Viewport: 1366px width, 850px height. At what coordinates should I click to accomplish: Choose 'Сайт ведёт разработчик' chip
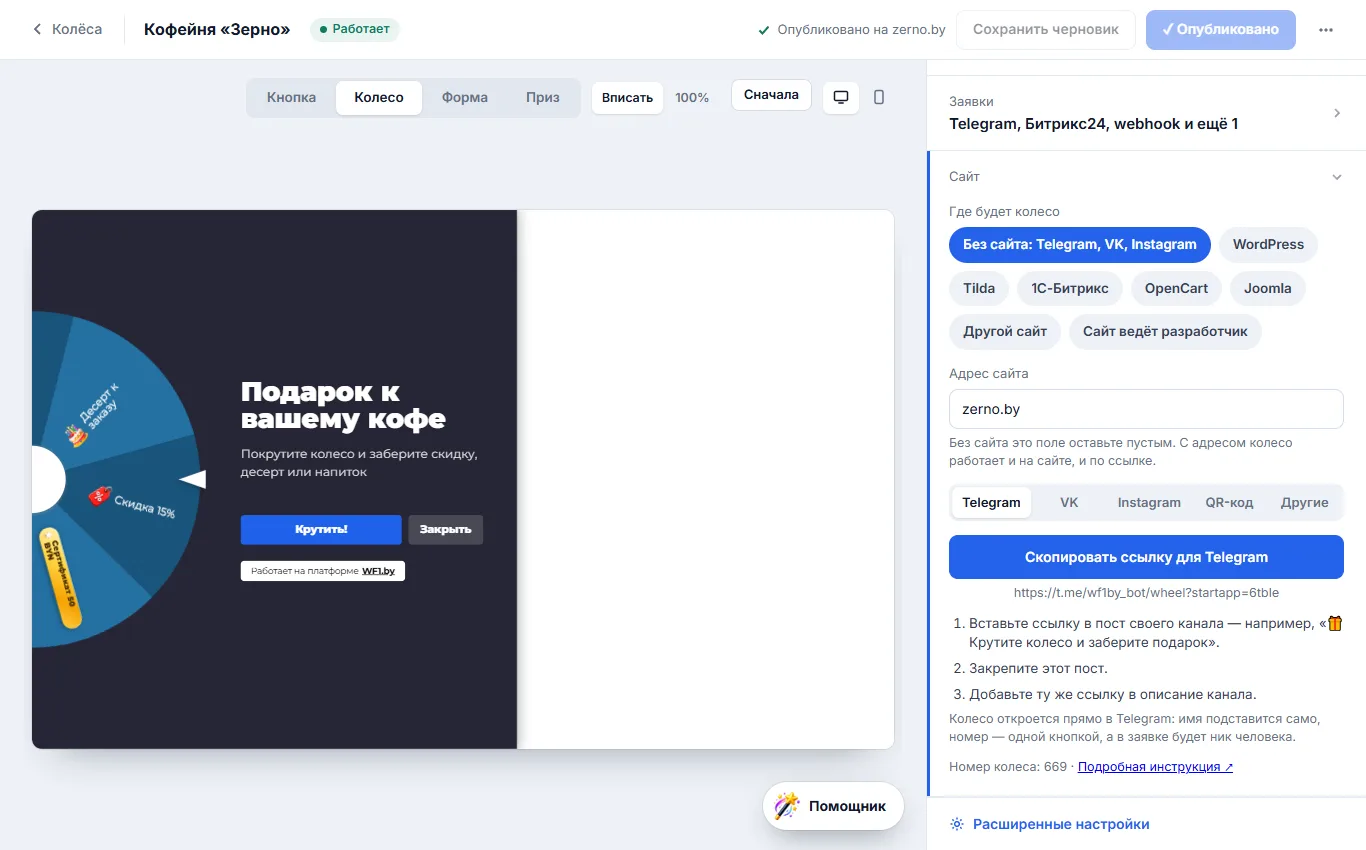pyautogui.click(x=1165, y=332)
